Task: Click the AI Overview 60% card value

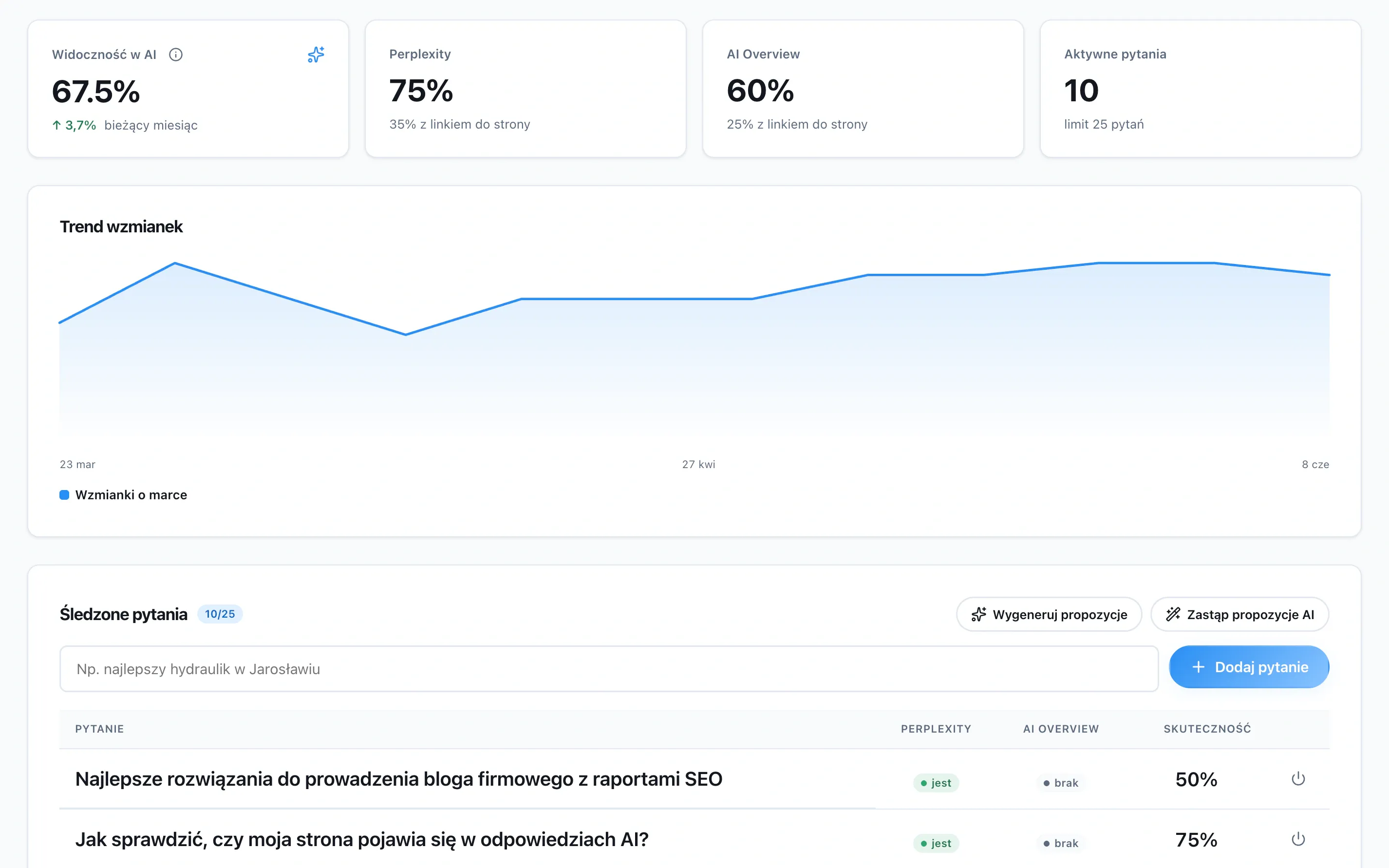Action: [761, 91]
